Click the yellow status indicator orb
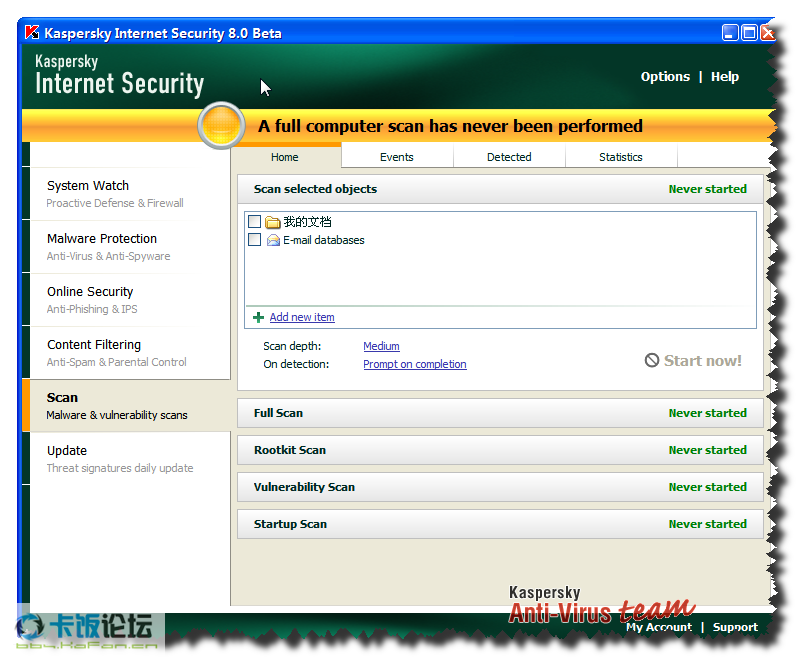Image resolution: width=802 pixels, height=663 pixels. (221, 126)
